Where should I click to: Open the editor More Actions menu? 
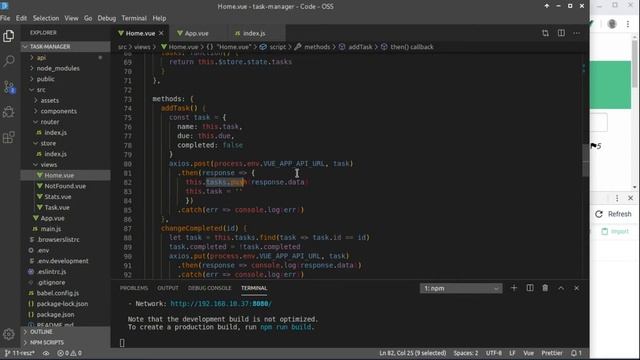[x=577, y=33]
